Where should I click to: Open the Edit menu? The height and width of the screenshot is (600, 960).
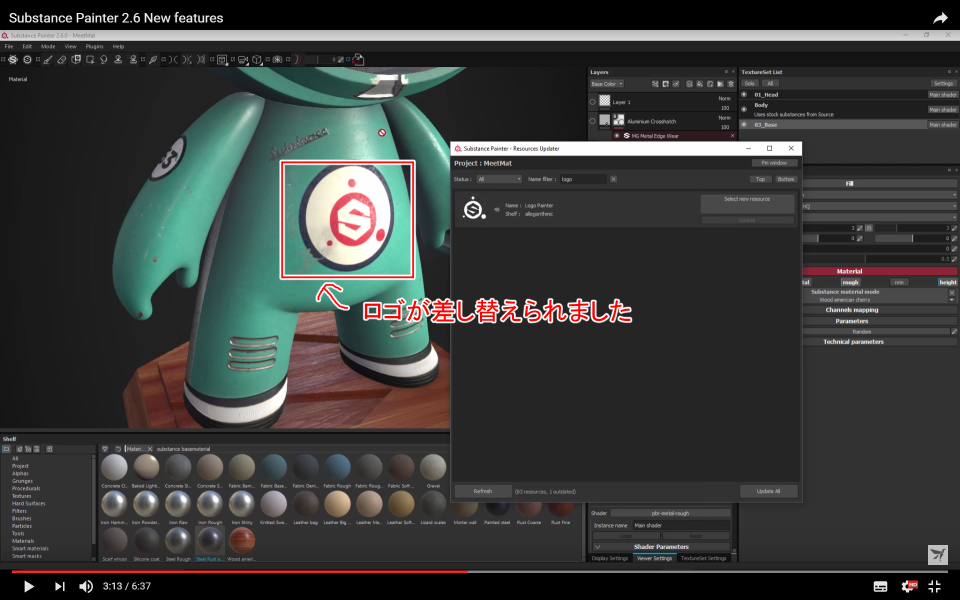point(27,47)
